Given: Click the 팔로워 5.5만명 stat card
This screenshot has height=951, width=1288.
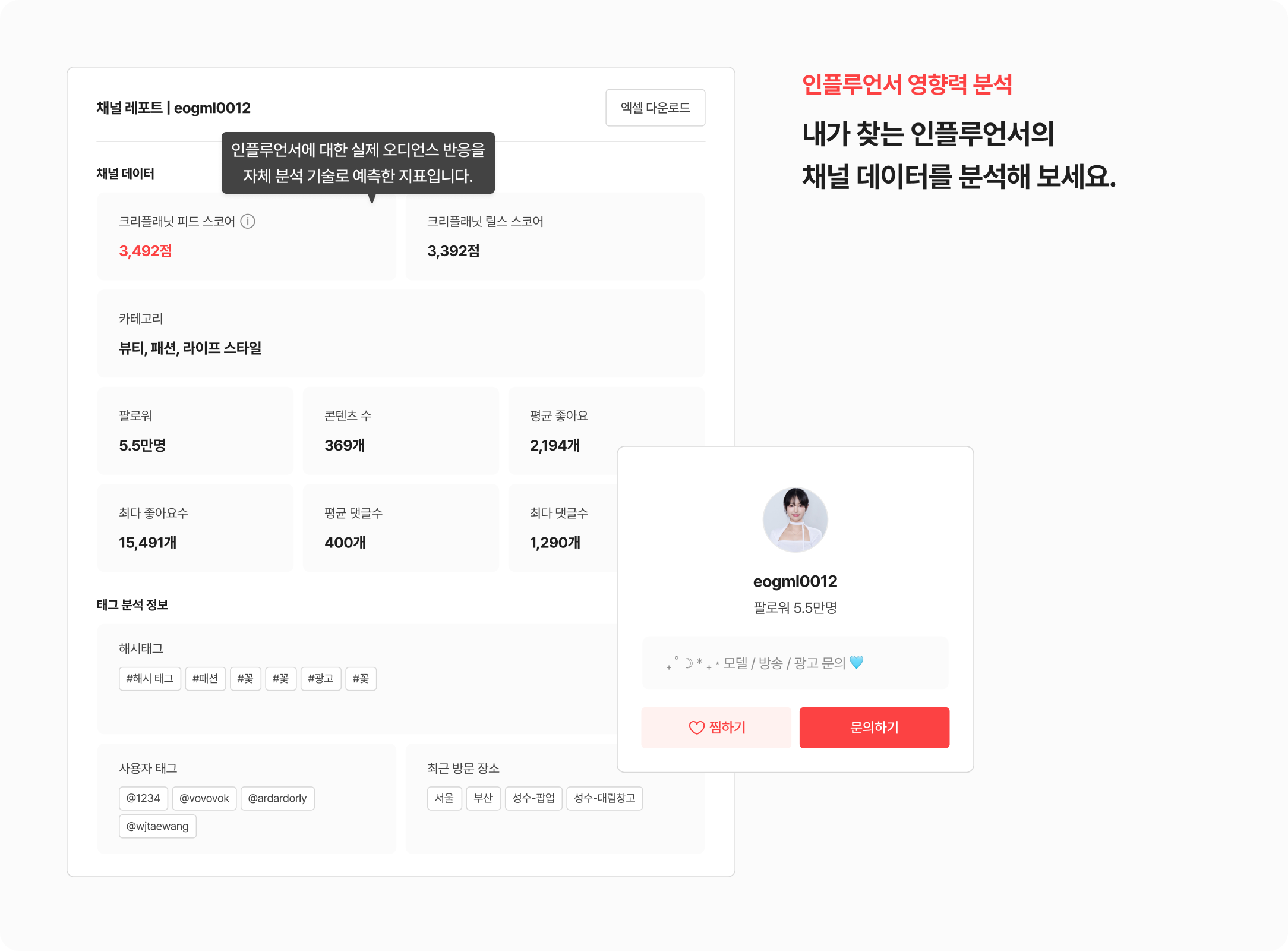Looking at the screenshot, I should [x=195, y=431].
